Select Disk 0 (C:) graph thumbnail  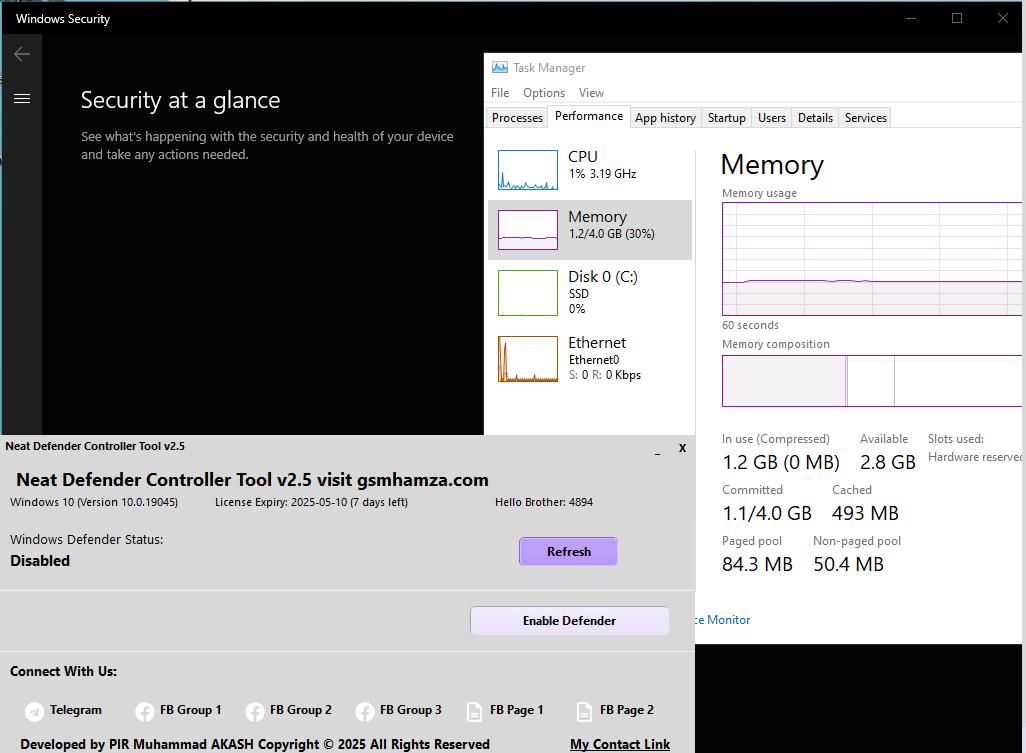(527, 293)
